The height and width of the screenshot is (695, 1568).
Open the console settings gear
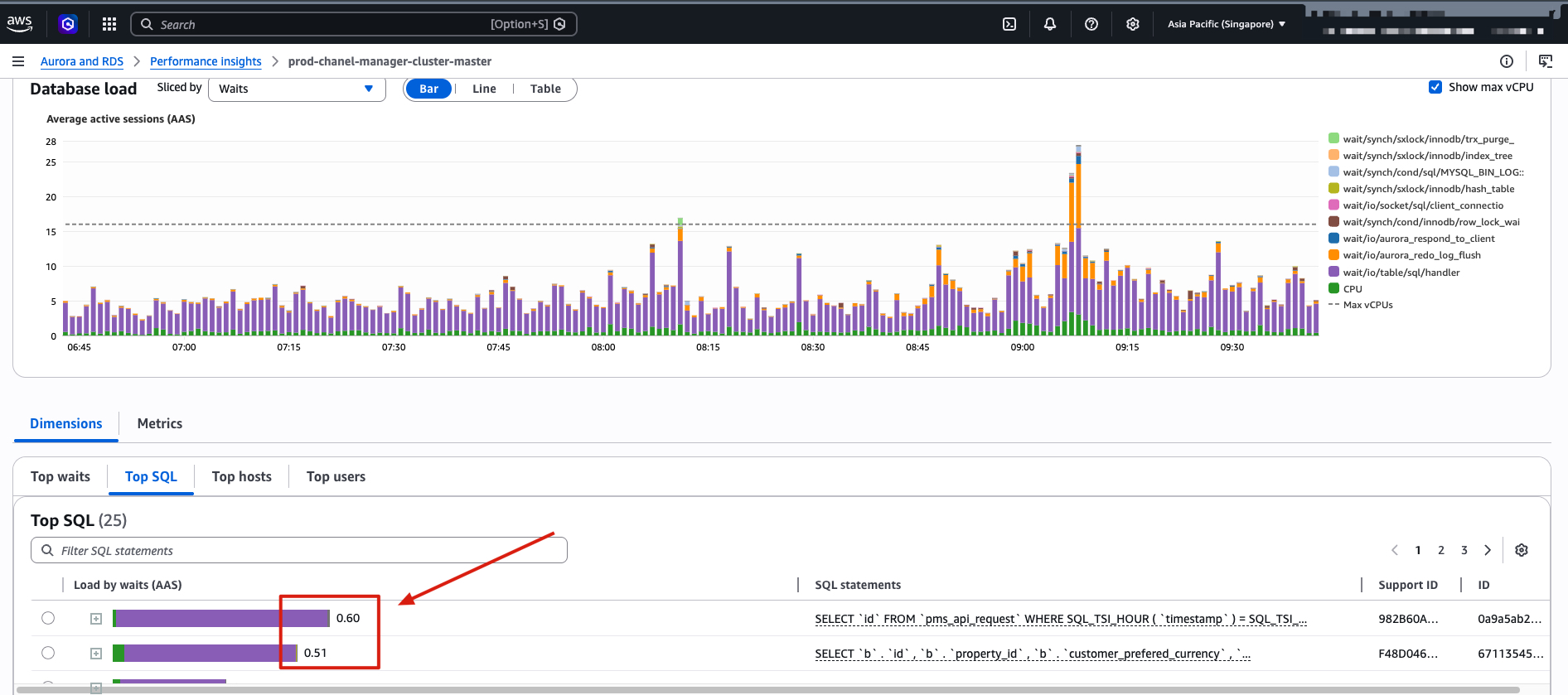[1133, 24]
